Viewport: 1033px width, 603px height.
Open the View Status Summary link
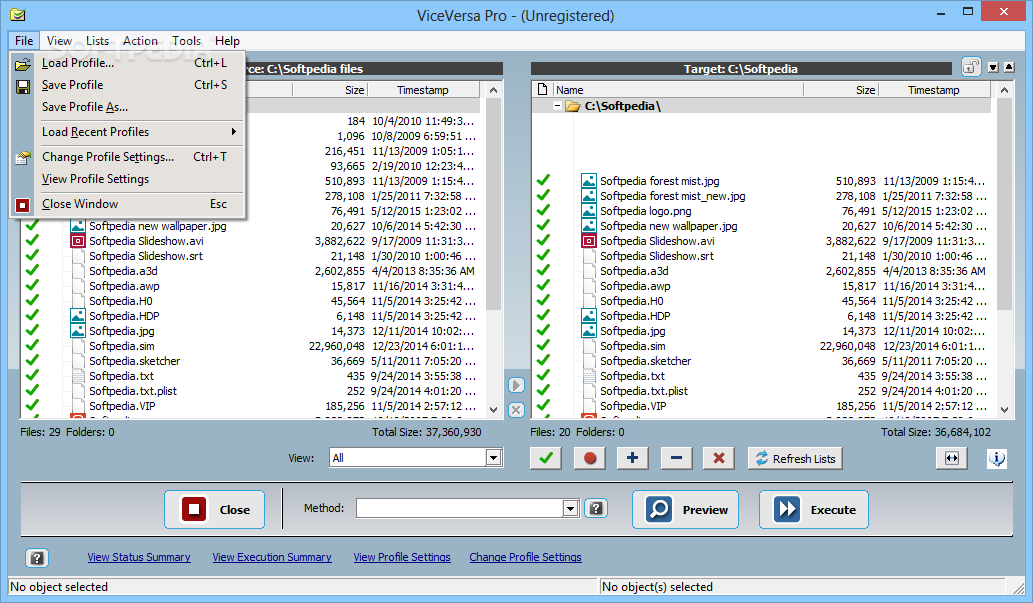pyautogui.click(x=139, y=558)
